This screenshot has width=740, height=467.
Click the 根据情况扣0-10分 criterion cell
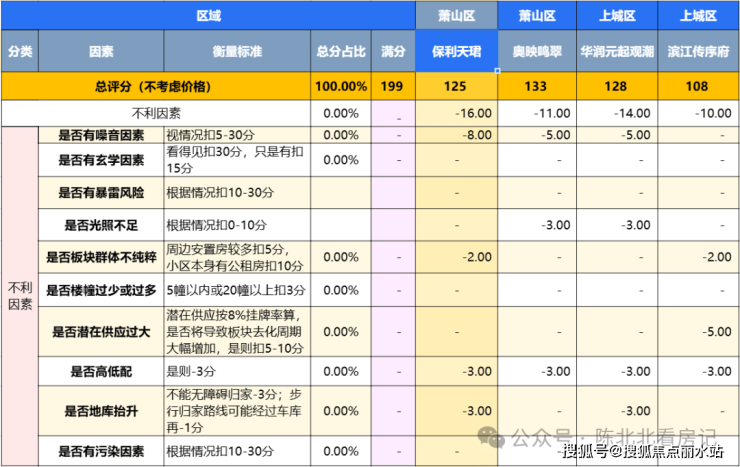pos(237,225)
